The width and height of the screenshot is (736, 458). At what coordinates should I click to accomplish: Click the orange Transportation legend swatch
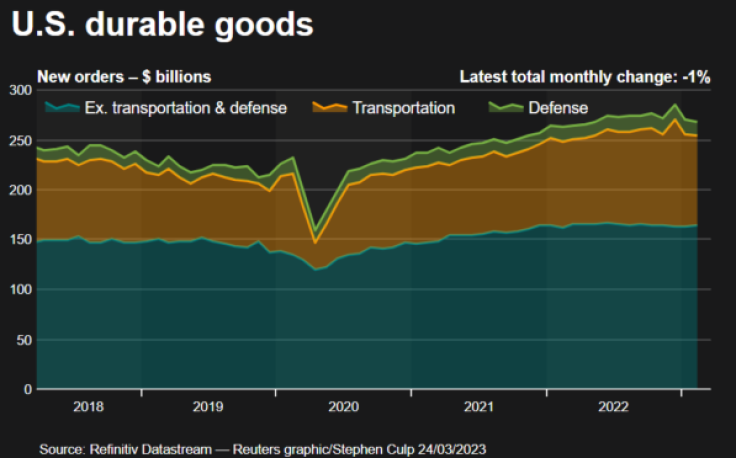coord(330,107)
